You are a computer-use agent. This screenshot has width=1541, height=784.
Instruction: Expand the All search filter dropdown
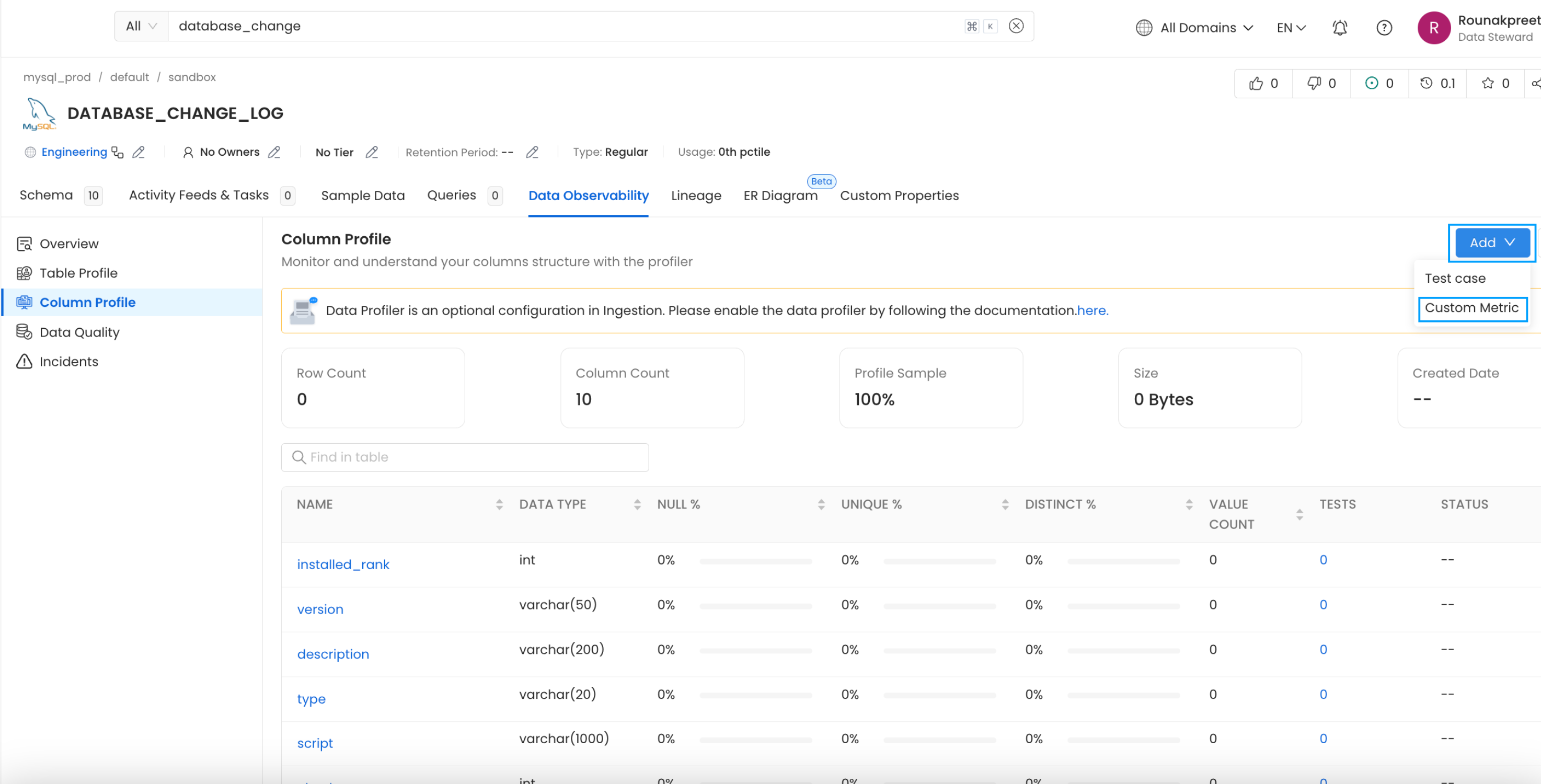pos(141,26)
